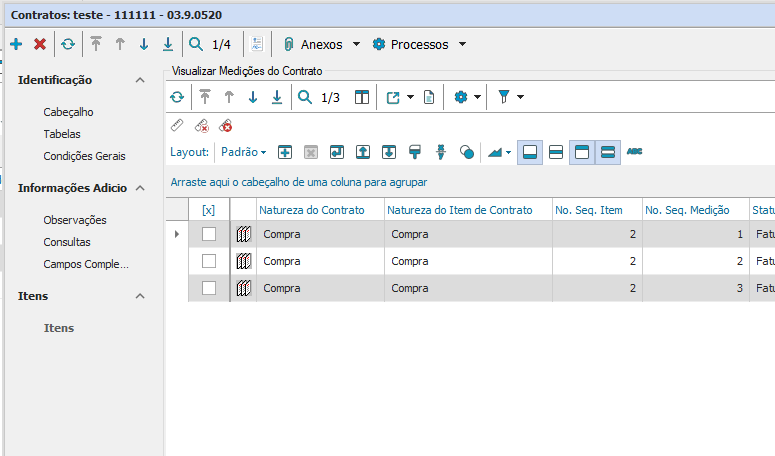Go to Condições Gerais in sidebar
The height and width of the screenshot is (456, 775).
[x=82, y=156]
